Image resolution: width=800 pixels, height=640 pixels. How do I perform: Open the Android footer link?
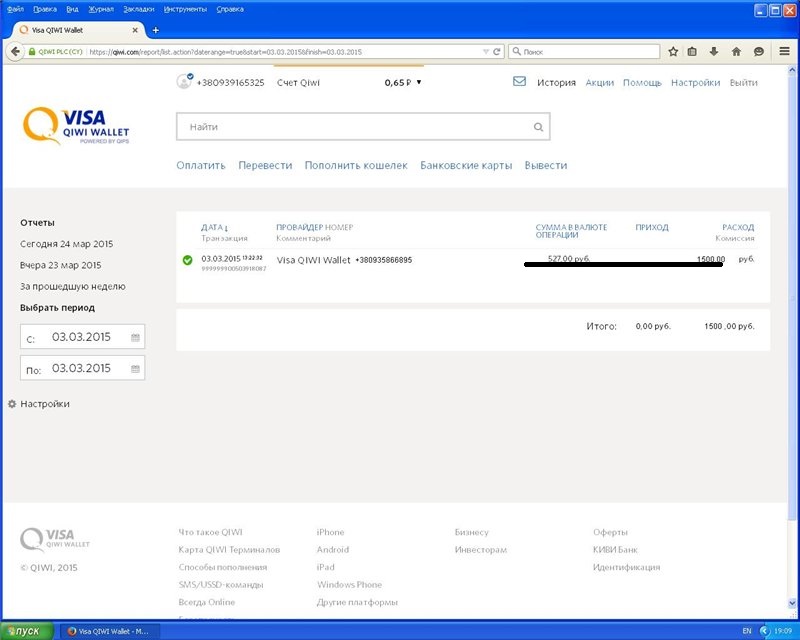coord(333,550)
